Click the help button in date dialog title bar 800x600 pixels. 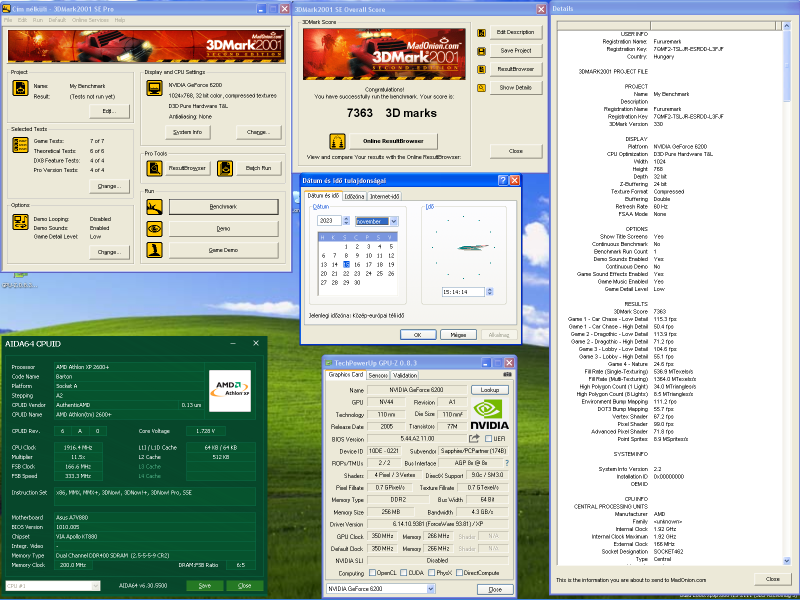point(503,180)
